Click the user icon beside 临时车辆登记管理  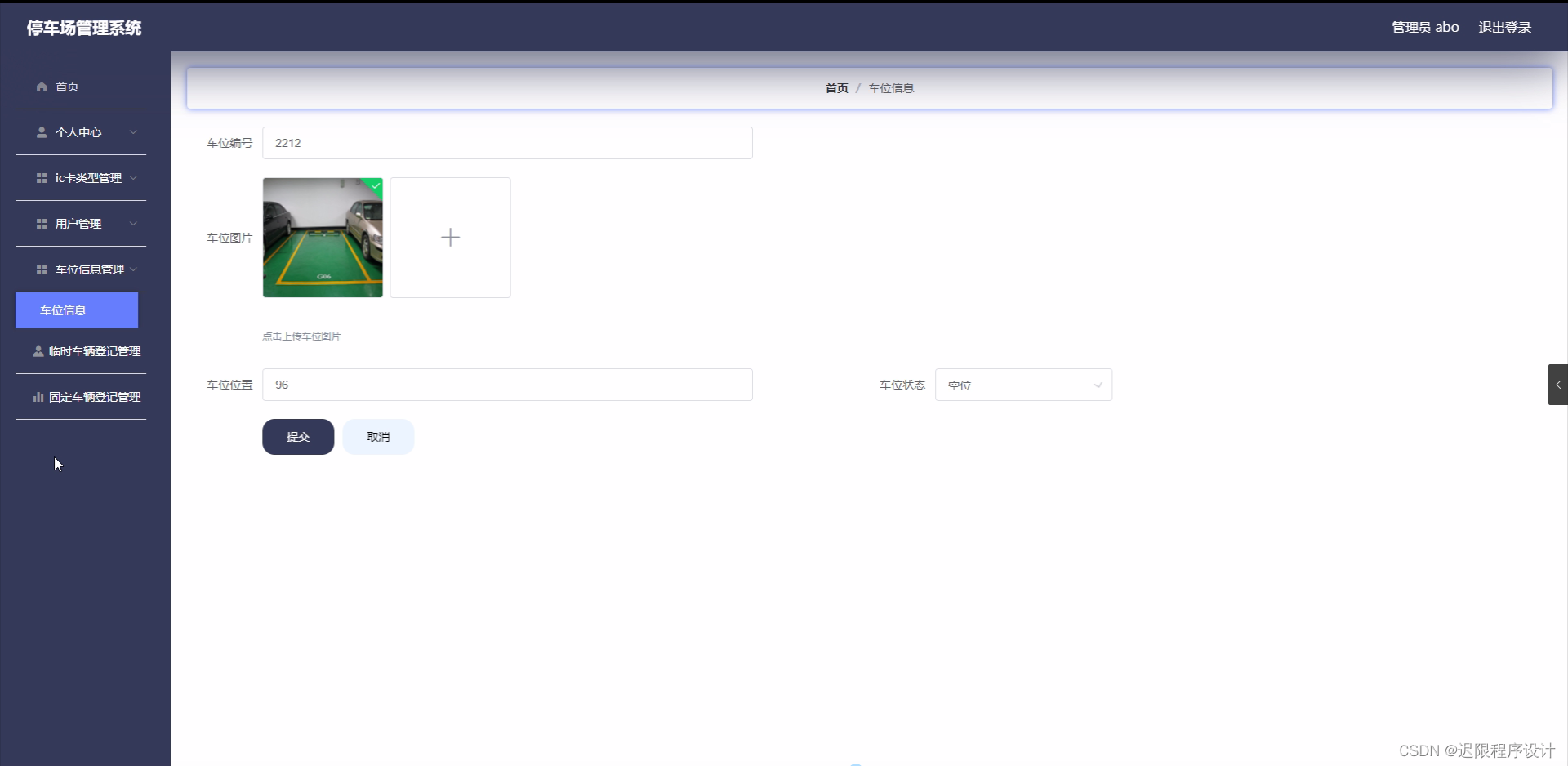pos(38,351)
